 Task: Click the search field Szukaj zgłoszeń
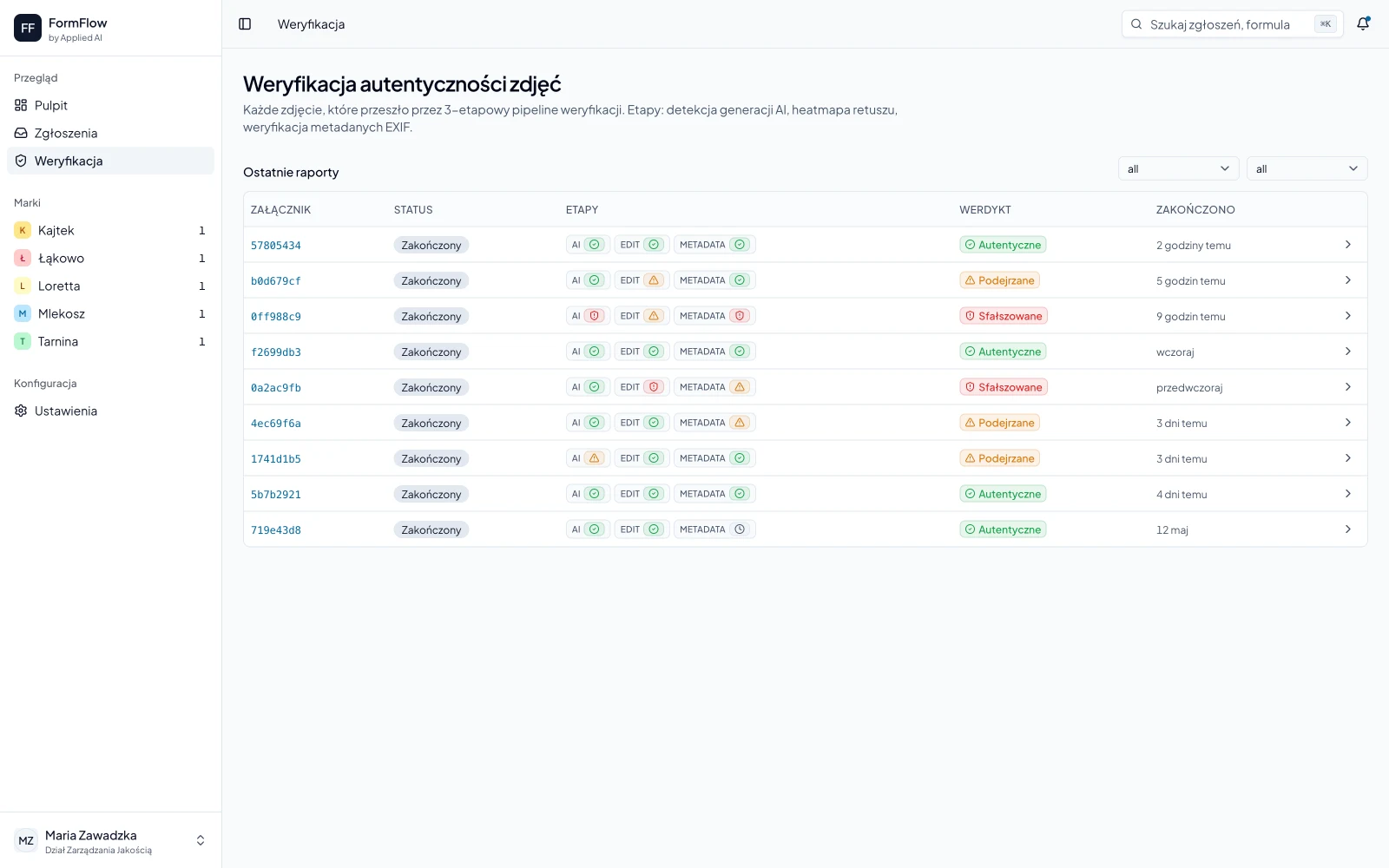tap(1232, 24)
